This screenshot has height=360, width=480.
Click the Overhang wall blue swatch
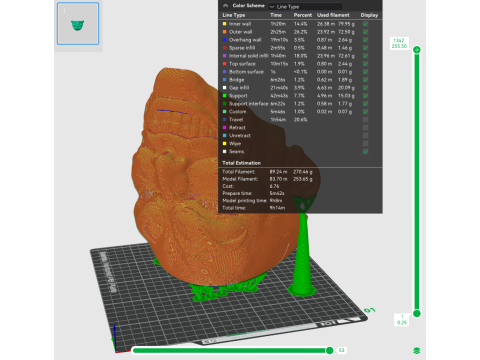224,40
